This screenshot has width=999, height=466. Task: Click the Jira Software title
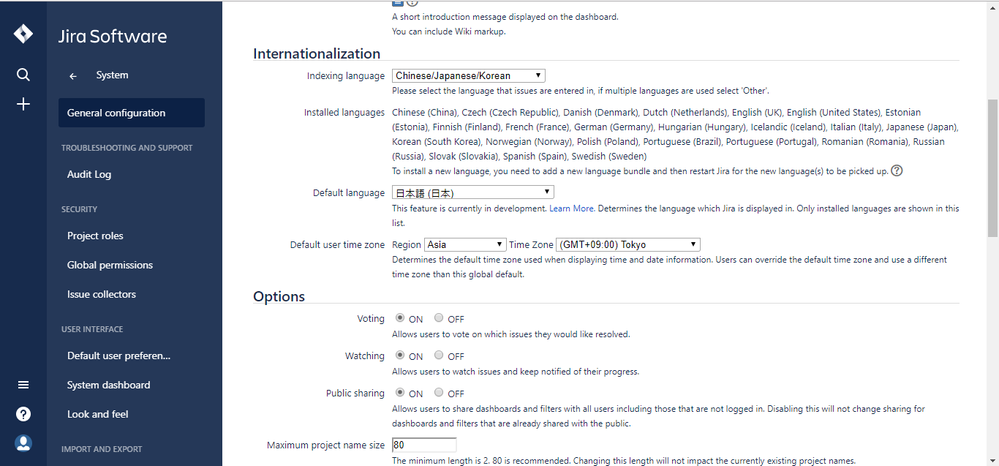(x=112, y=36)
